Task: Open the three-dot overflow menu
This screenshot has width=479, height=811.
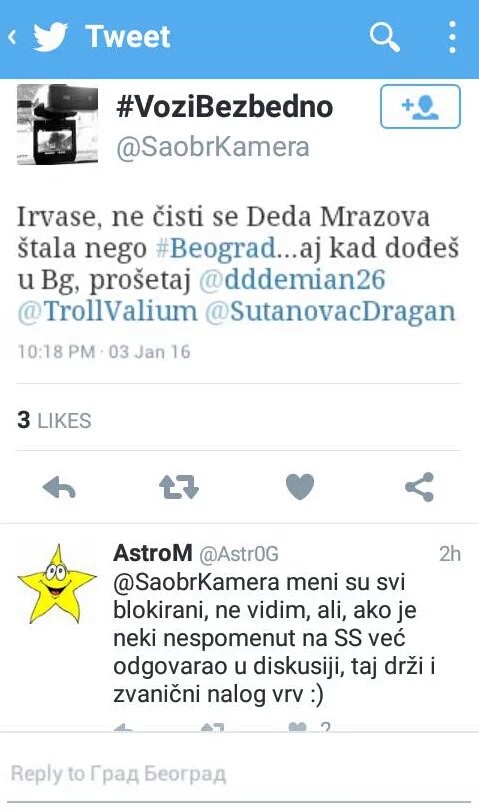Action: [x=452, y=37]
